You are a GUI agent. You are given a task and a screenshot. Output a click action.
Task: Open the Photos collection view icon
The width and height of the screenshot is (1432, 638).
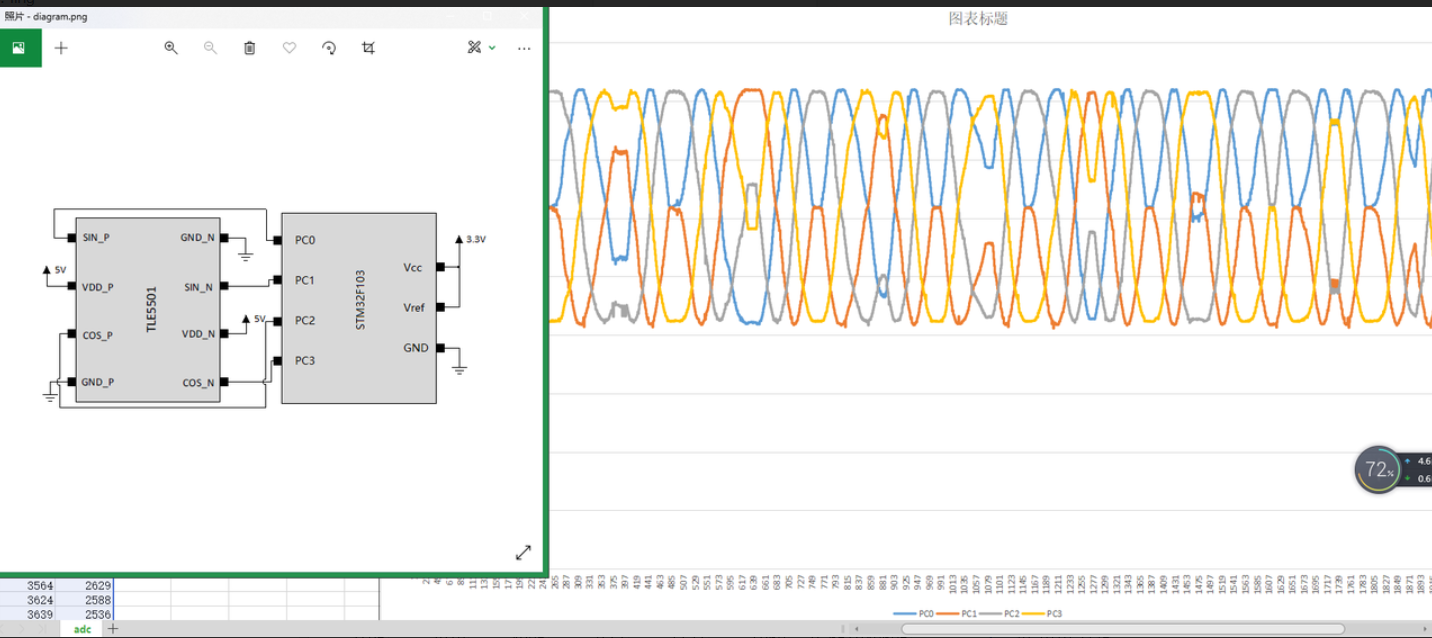[20, 47]
